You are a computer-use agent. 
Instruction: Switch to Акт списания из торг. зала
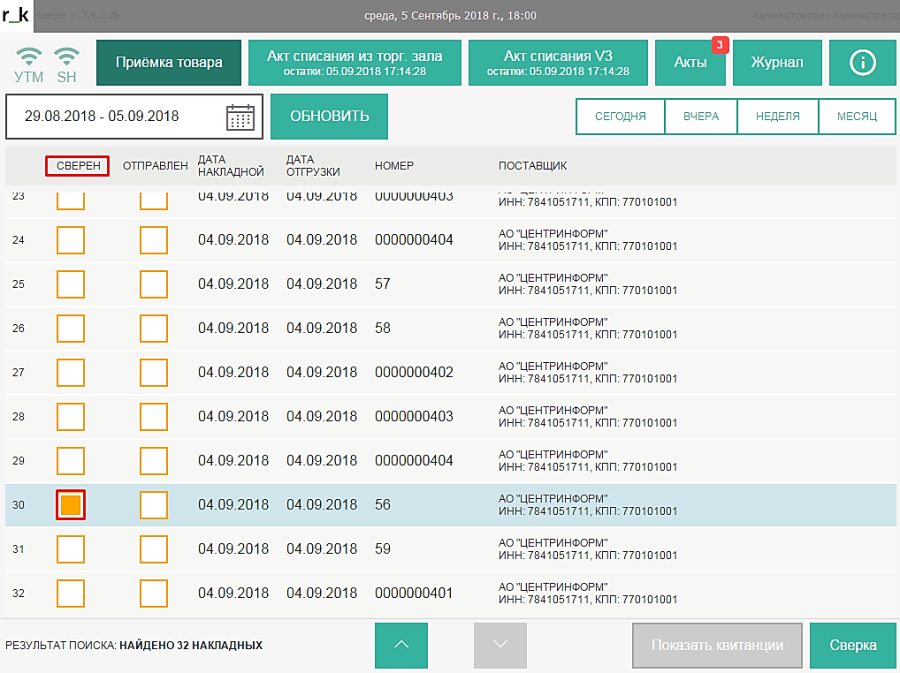pyautogui.click(x=354, y=63)
